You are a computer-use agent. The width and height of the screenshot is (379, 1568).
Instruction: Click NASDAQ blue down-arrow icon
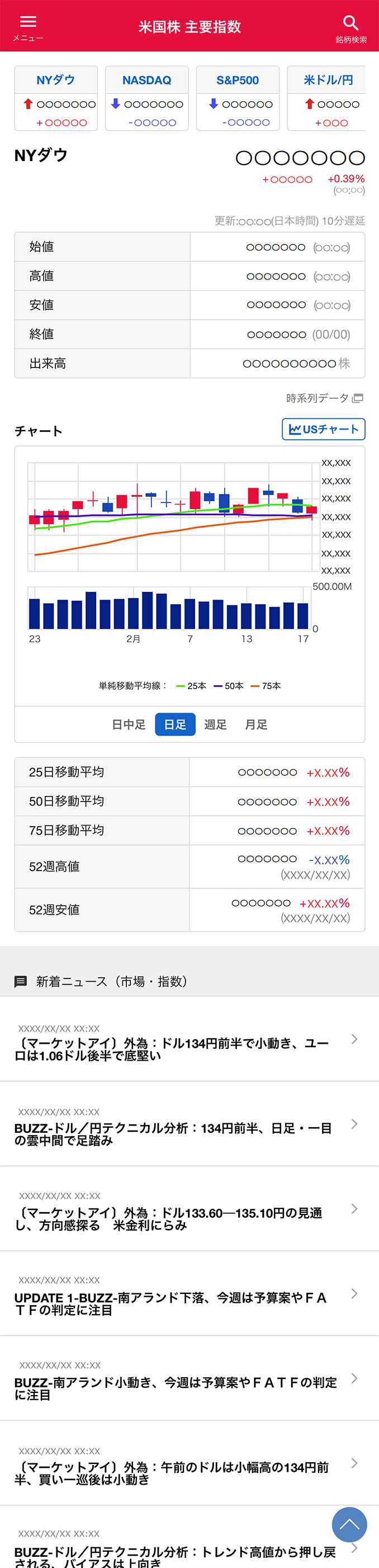116,104
